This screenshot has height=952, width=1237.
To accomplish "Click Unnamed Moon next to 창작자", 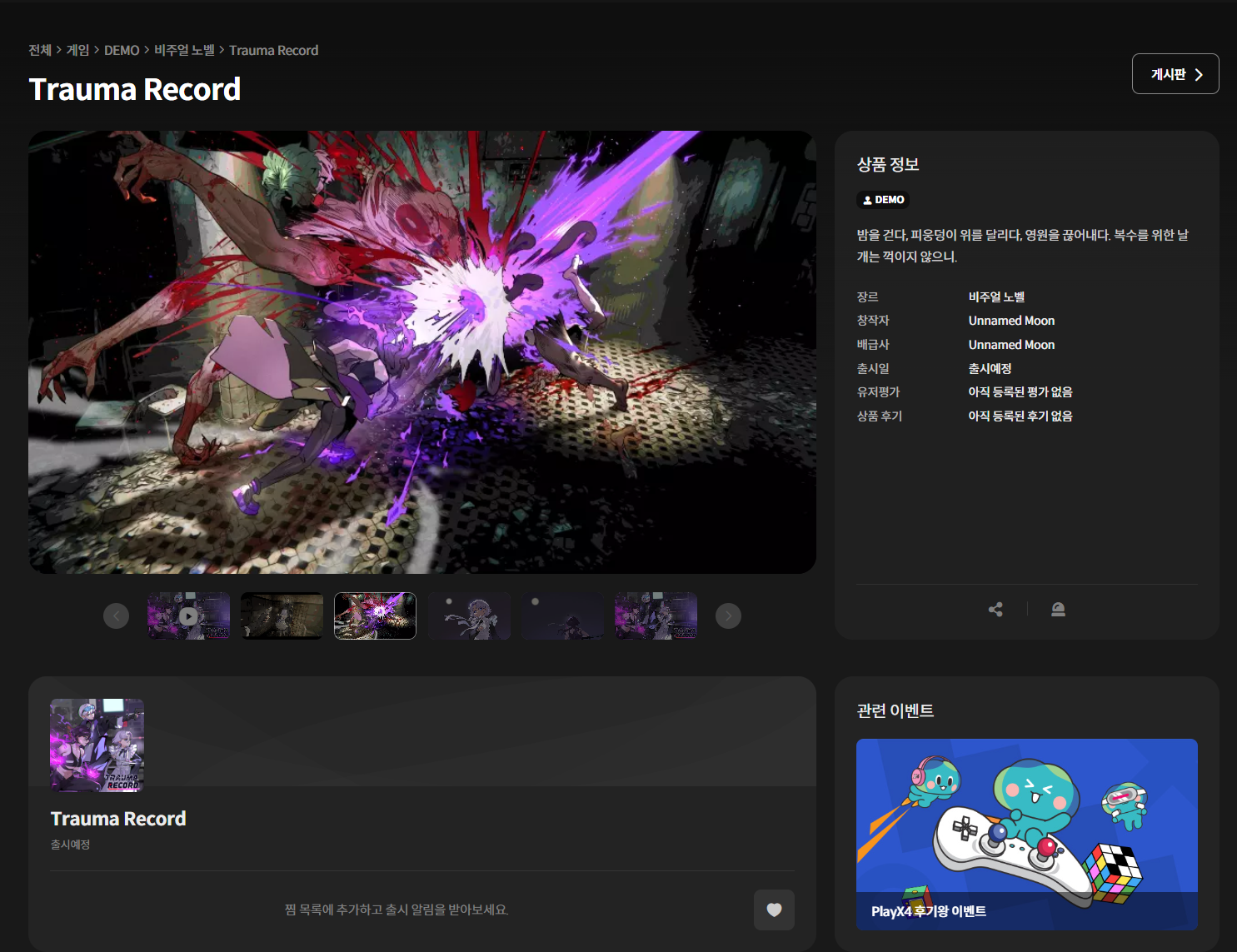I will point(1011,321).
